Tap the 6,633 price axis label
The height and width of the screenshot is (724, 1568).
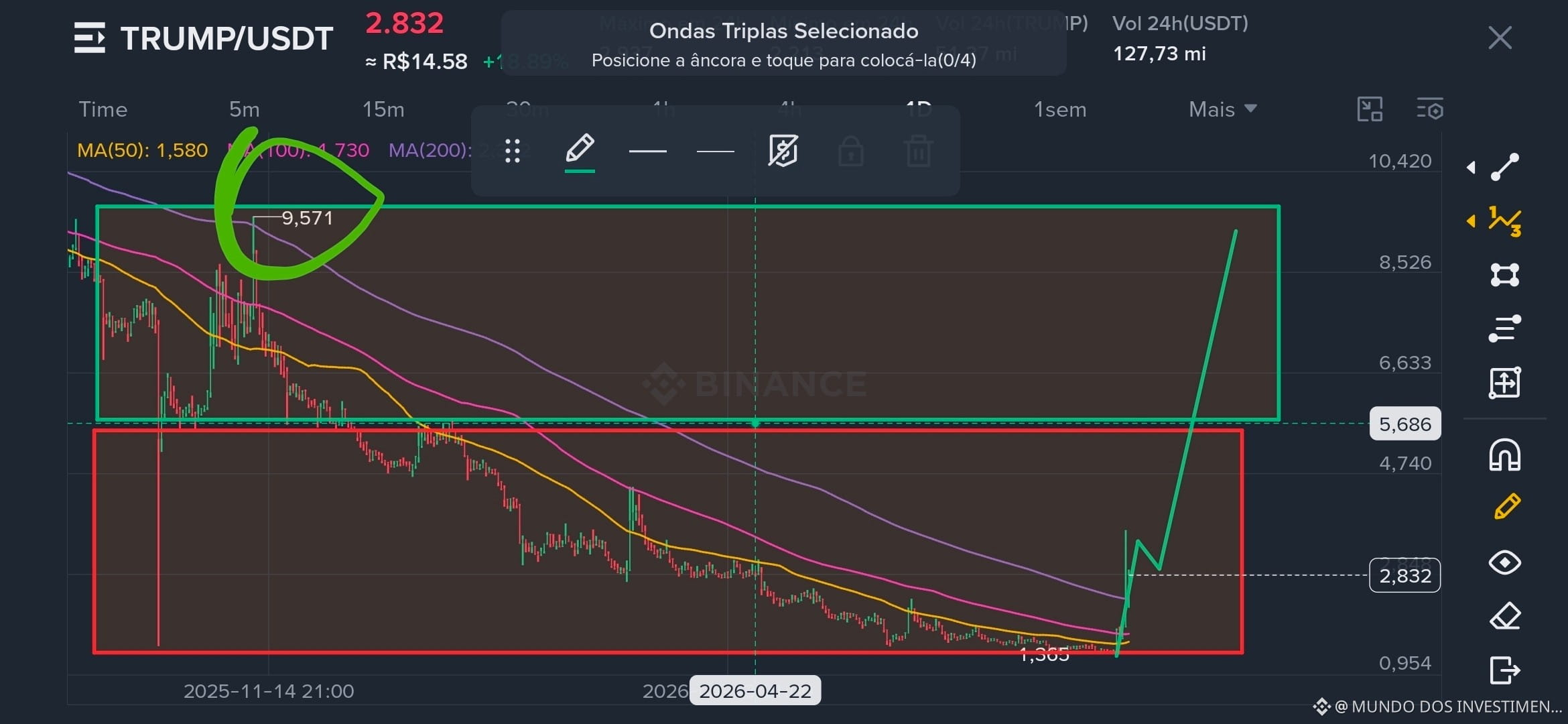(x=1405, y=363)
